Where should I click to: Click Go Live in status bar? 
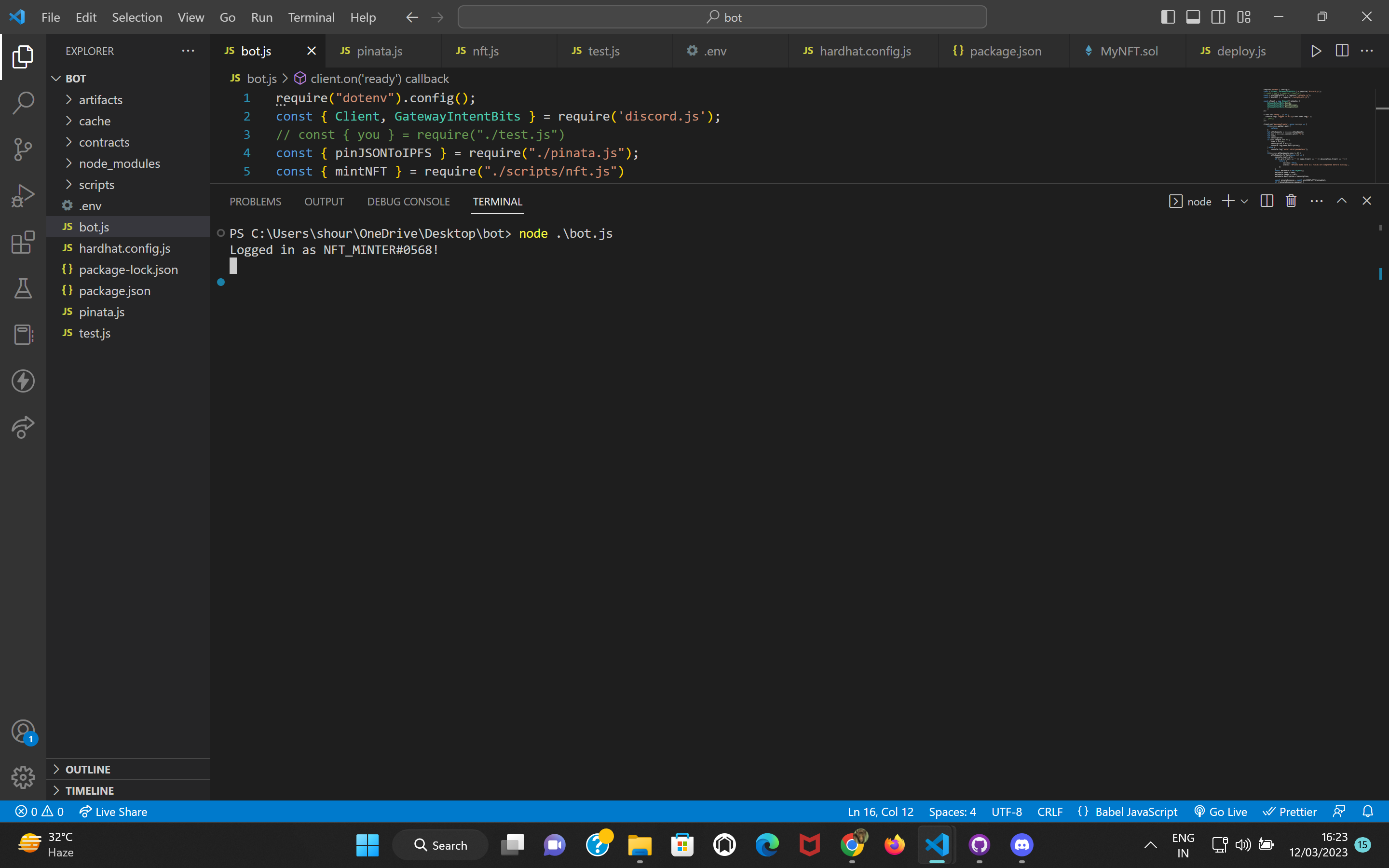coord(1221,812)
